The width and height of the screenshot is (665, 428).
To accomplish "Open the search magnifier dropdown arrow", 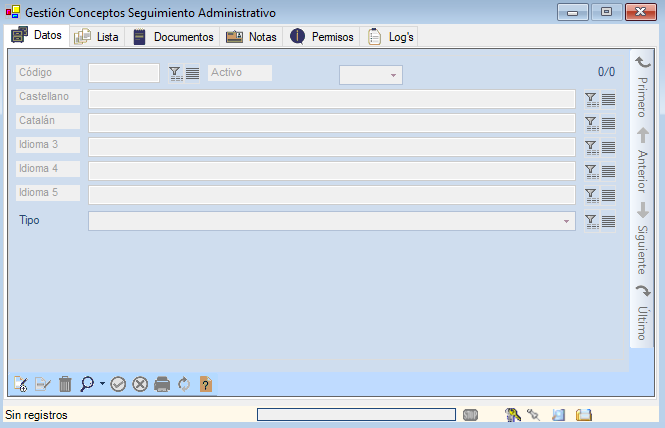I will click(x=102, y=384).
